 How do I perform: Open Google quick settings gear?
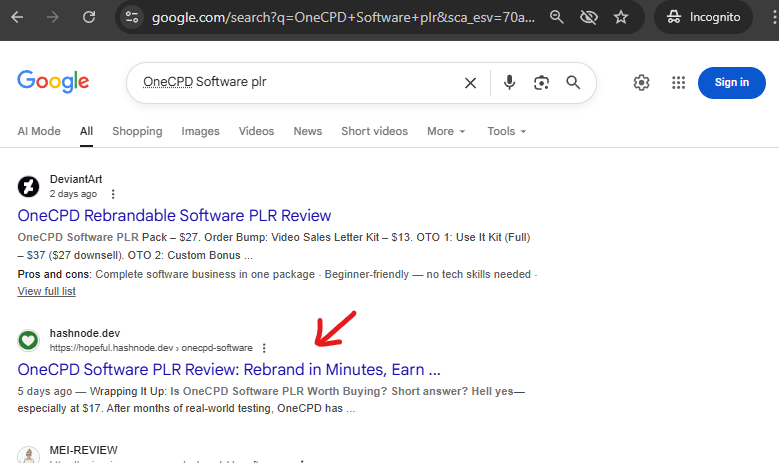[x=642, y=83]
